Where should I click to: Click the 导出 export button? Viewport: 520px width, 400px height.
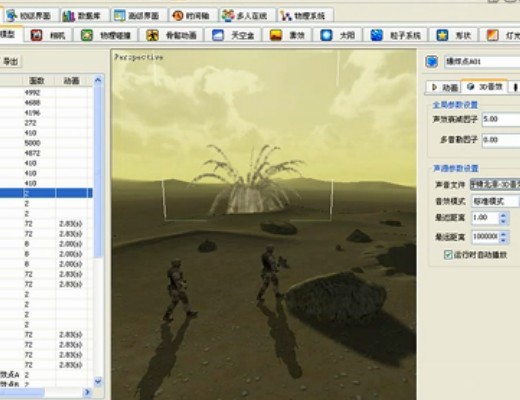10,61
